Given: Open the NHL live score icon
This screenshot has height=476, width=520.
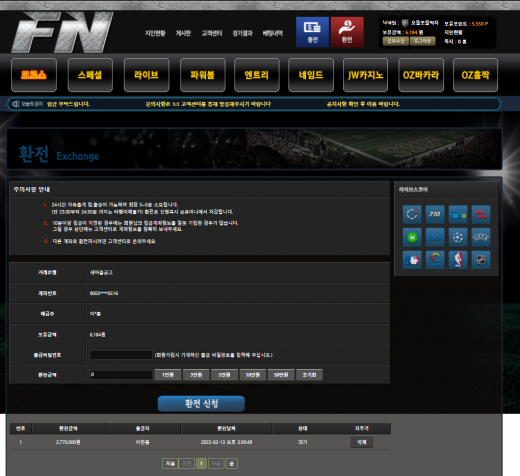Looking at the screenshot, I should pos(481,260).
